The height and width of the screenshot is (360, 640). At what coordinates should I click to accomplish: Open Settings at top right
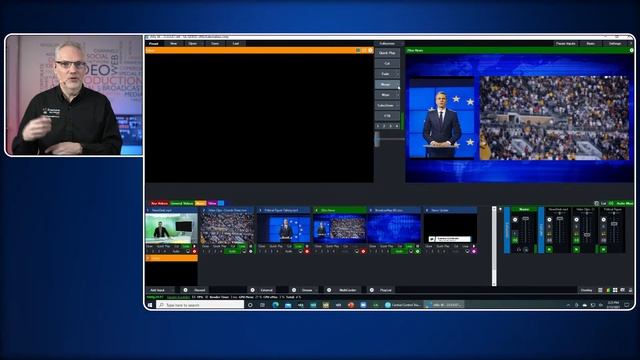coord(615,43)
